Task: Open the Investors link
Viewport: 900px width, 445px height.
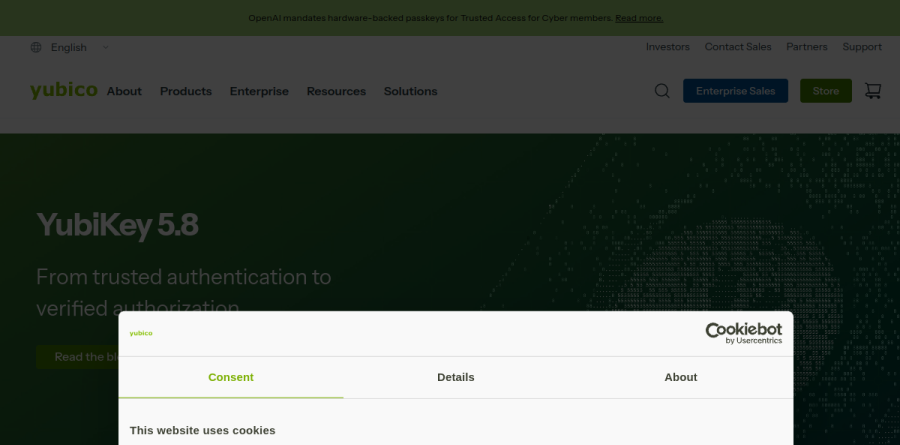Action: click(668, 47)
